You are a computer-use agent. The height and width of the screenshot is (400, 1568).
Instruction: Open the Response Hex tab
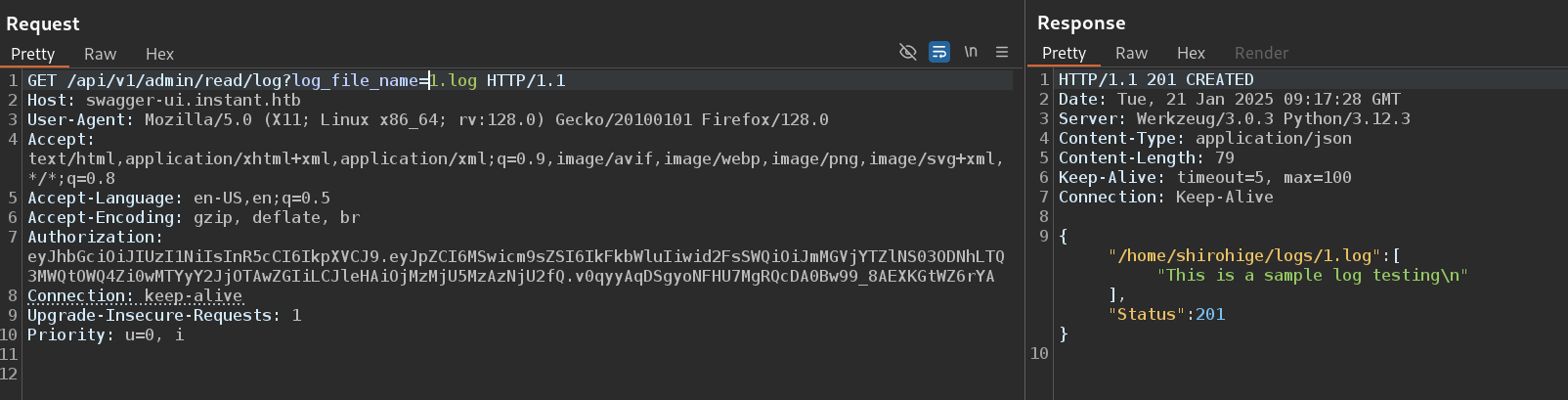click(x=1191, y=53)
